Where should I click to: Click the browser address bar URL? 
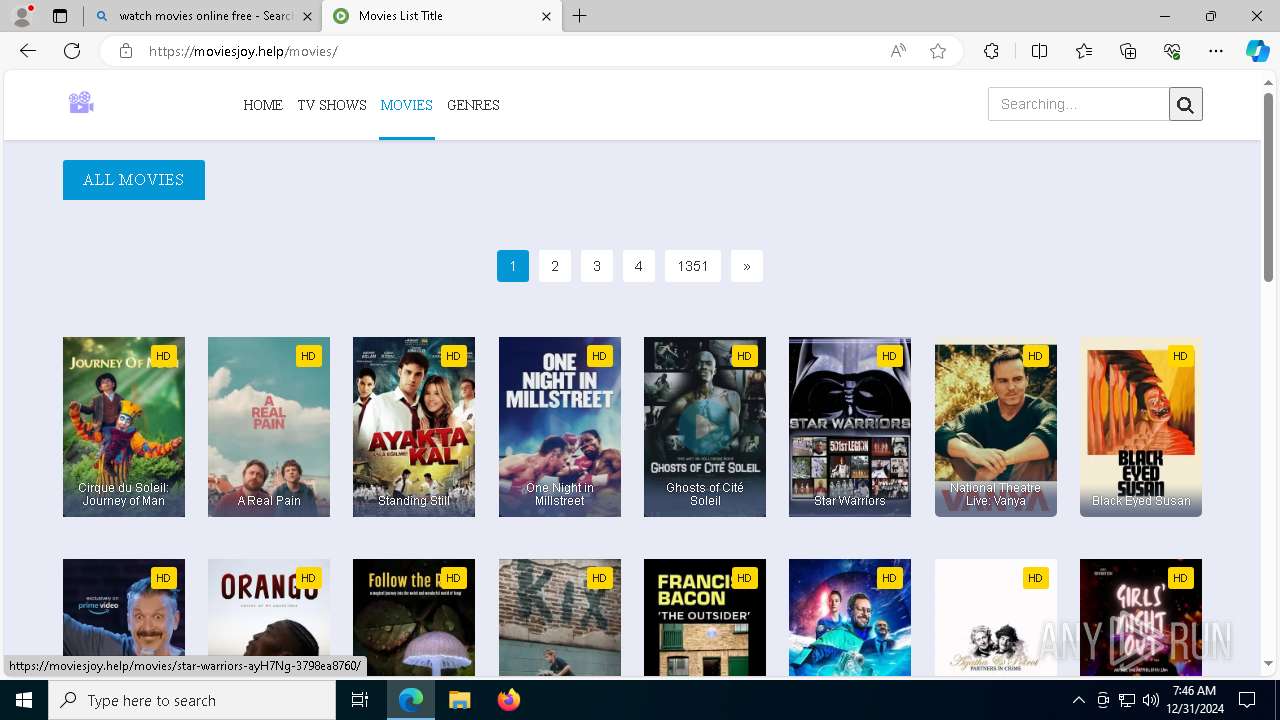point(243,51)
